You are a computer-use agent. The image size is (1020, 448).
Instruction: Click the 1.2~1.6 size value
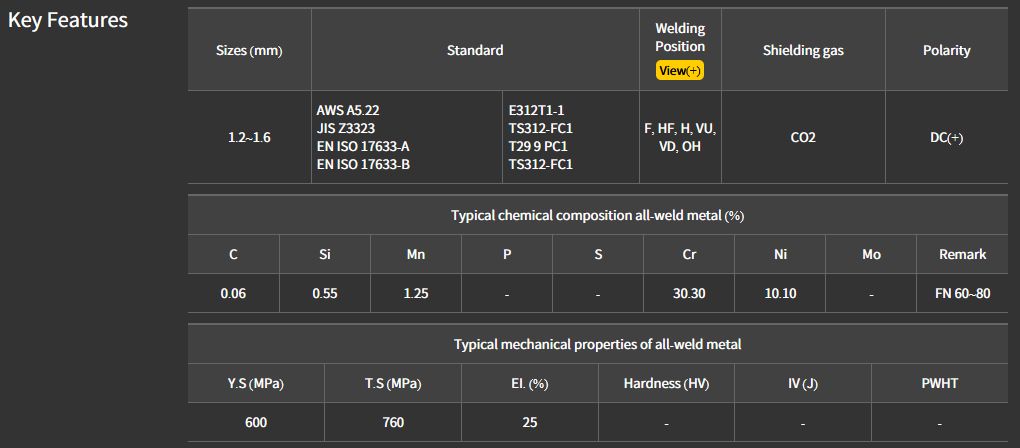(249, 137)
